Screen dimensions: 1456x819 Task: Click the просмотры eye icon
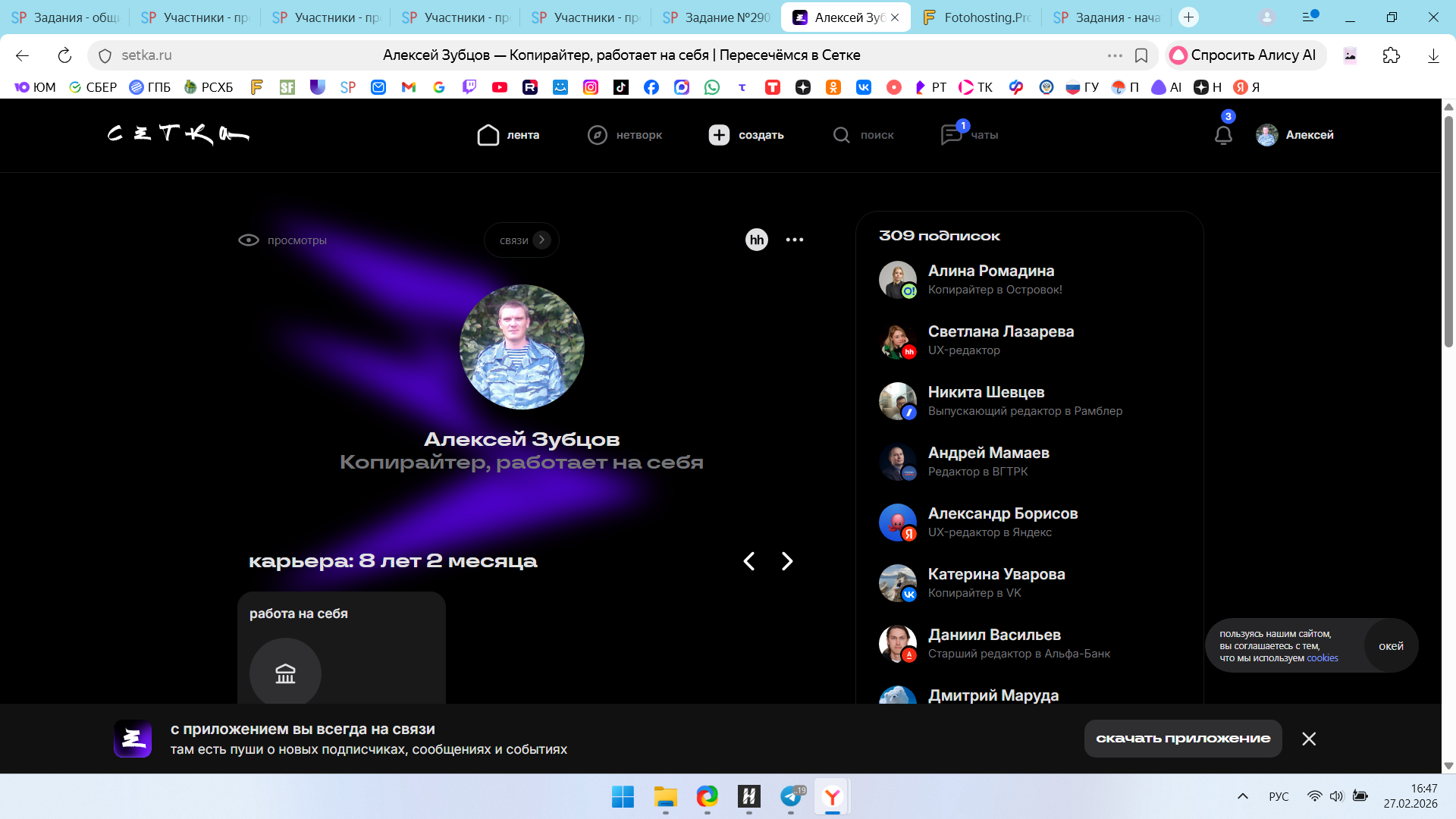248,240
